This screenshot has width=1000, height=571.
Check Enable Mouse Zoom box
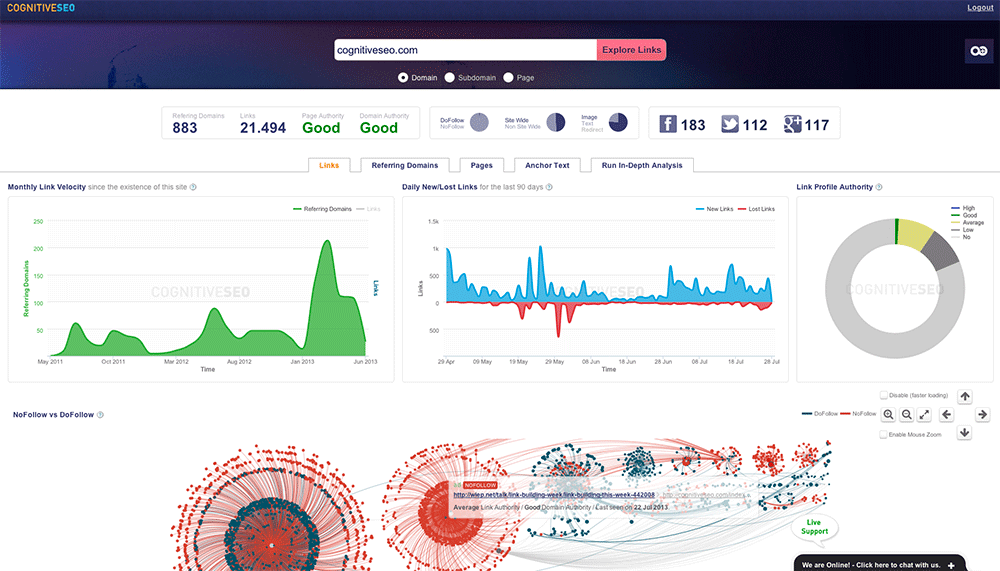pos(883,434)
